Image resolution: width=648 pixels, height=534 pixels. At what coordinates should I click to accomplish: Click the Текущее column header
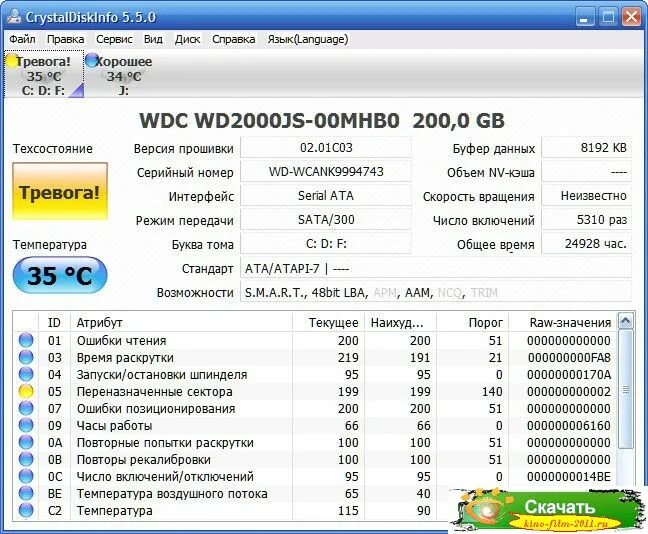[x=328, y=322]
